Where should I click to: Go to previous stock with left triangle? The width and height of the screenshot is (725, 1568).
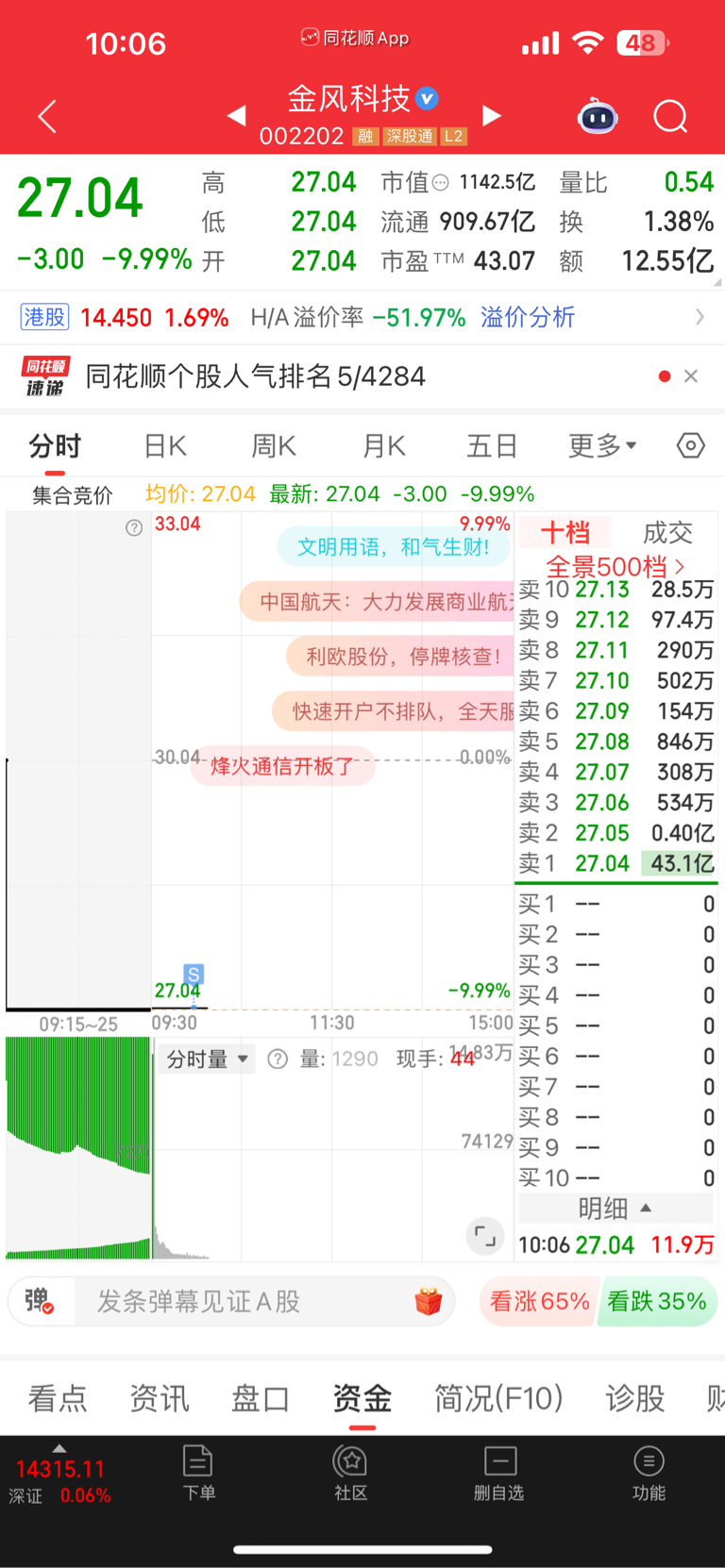click(236, 115)
